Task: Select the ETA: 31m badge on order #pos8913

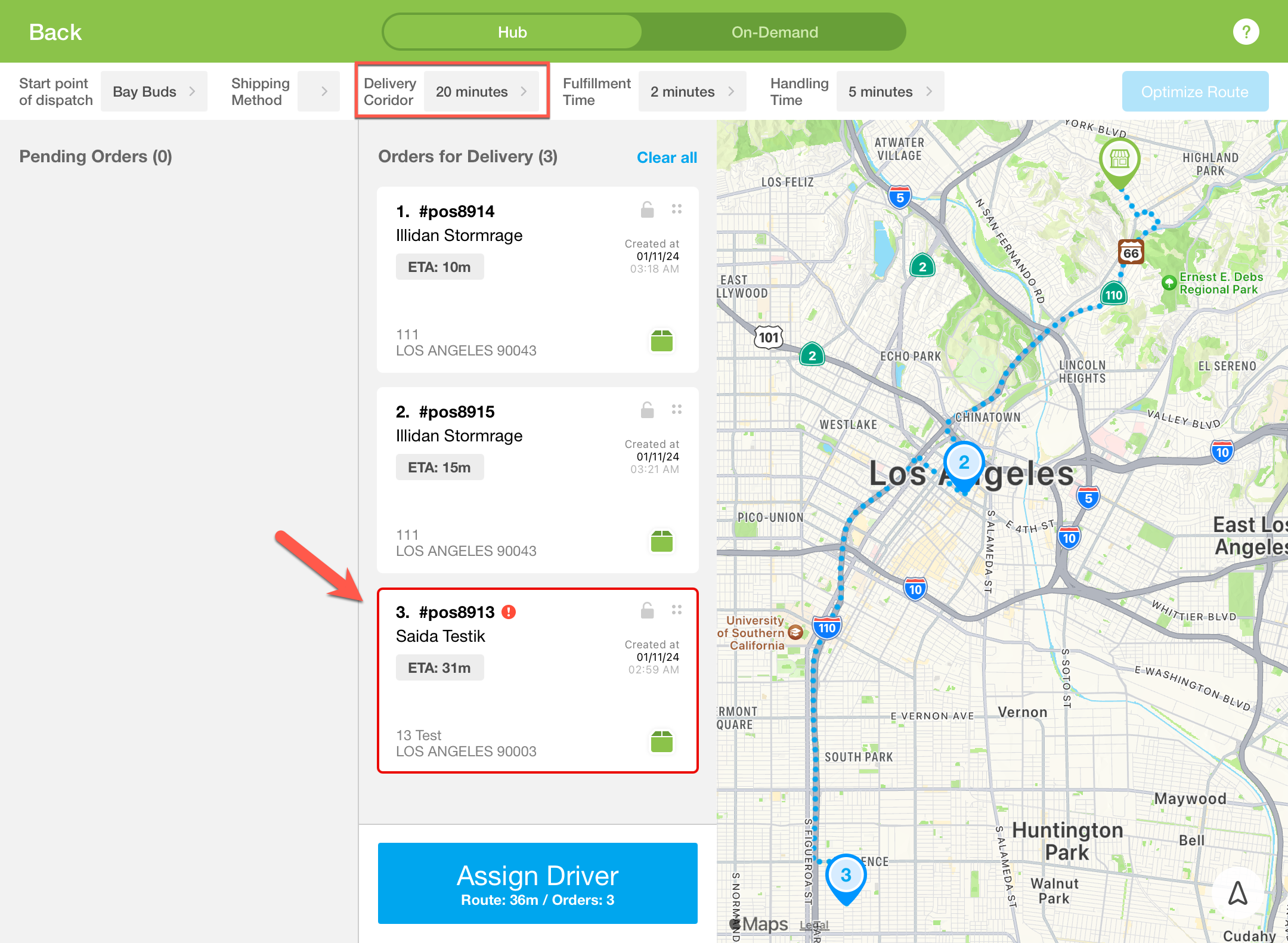Action: click(x=439, y=667)
